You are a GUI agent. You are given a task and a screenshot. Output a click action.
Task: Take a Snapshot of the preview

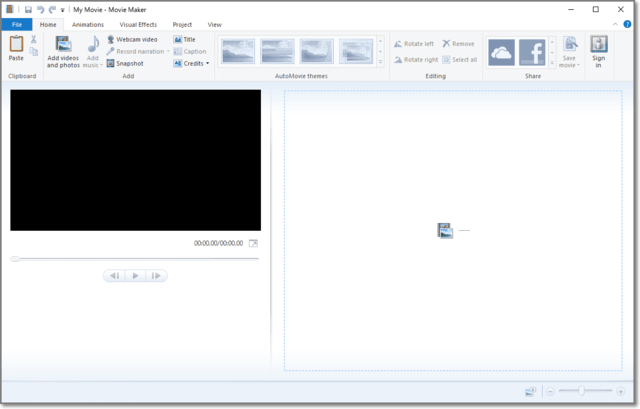[x=125, y=63]
